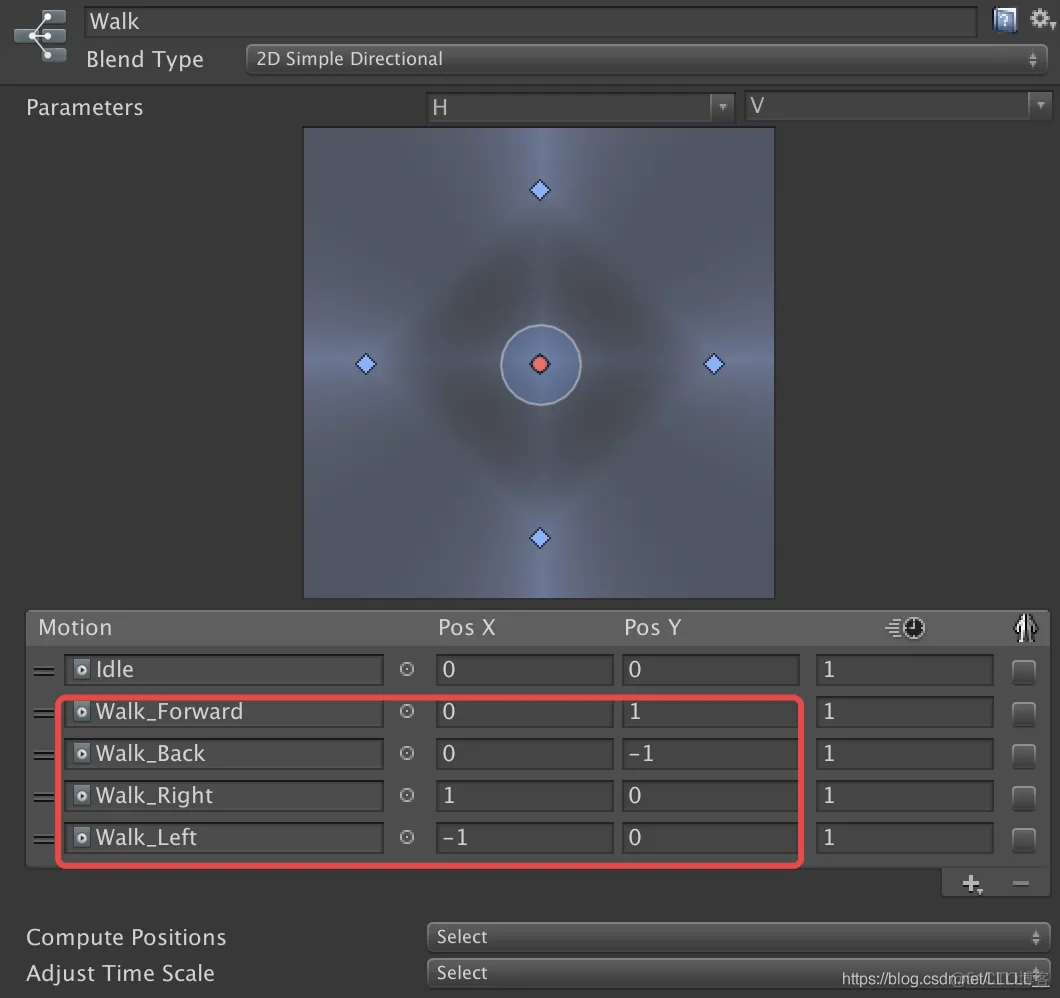
Task: Click the Walk_Left motion field
Action: coord(224,837)
